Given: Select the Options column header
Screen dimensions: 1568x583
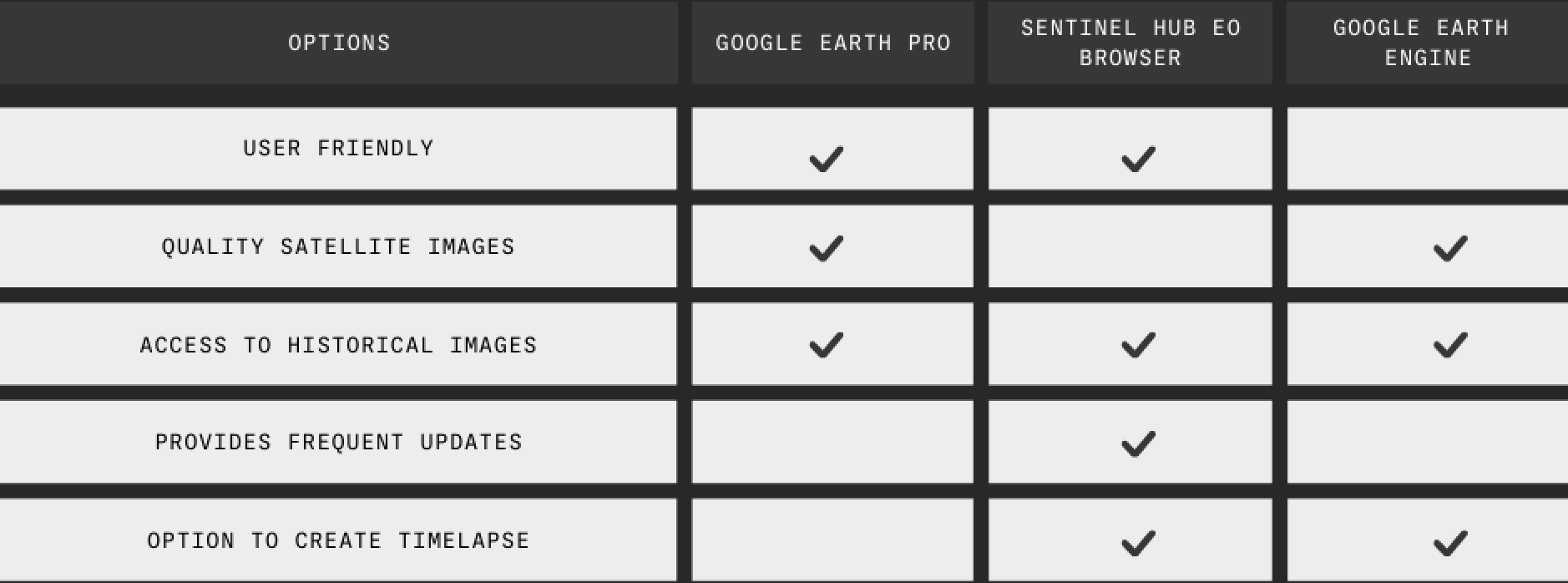Looking at the screenshot, I should (x=339, y=43).
